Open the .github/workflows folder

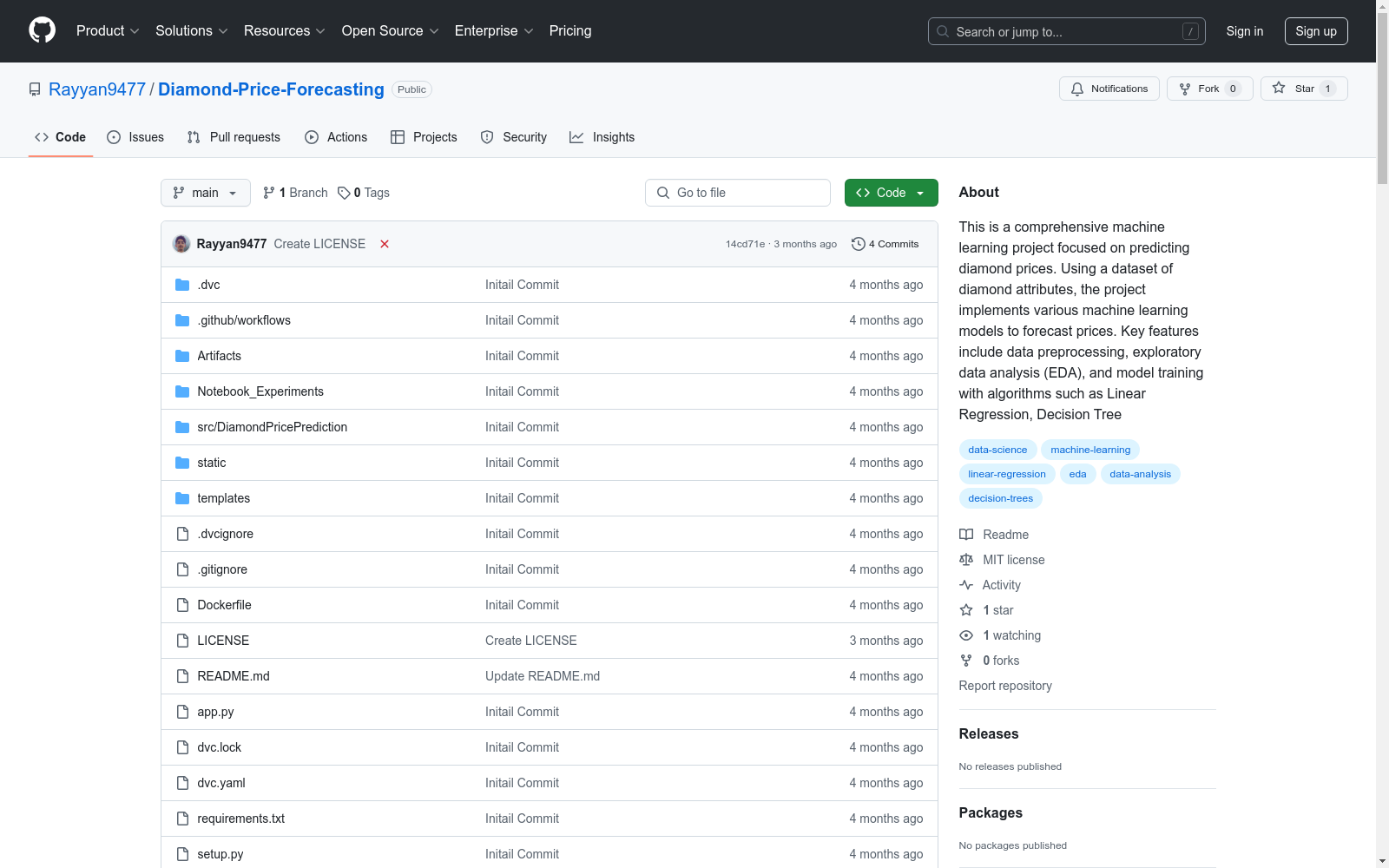(x=244, y=320)
